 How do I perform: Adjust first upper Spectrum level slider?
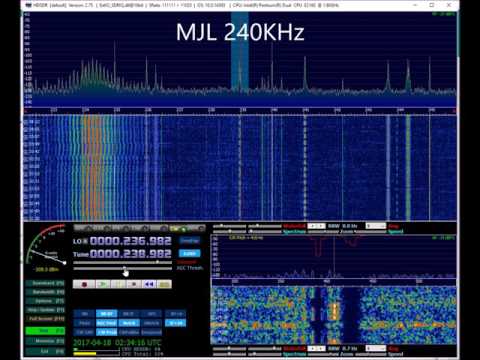(230, 232)
